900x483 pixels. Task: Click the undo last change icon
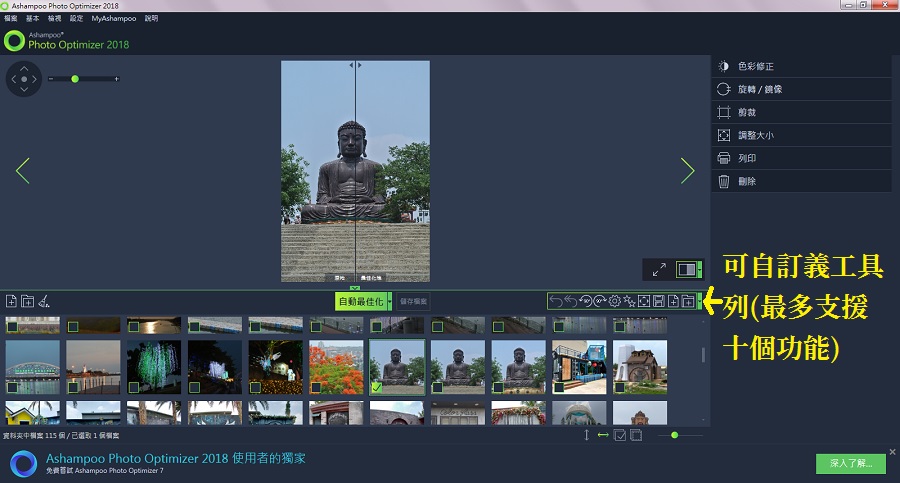pos(555,301)
